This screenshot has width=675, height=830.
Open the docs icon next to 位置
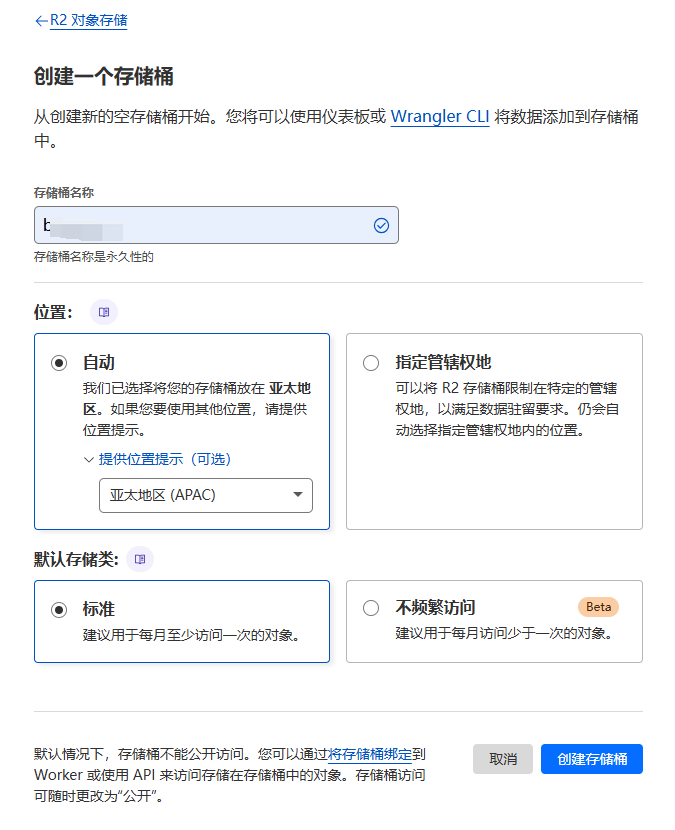coord(103,312)
